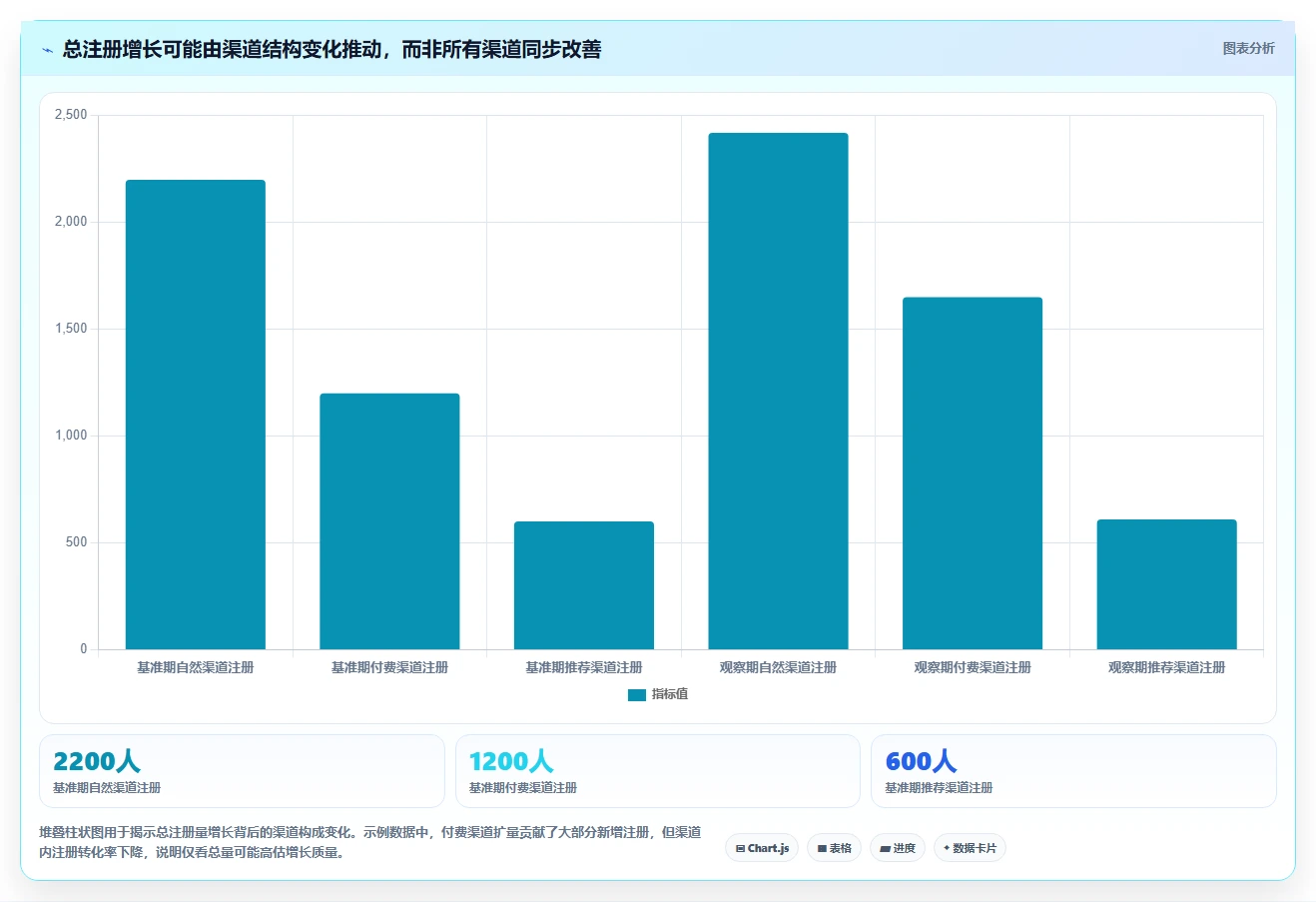Click the 基准期推荐渠道注册 x-axis label
1316x902 pixels.
coord(584,667)
